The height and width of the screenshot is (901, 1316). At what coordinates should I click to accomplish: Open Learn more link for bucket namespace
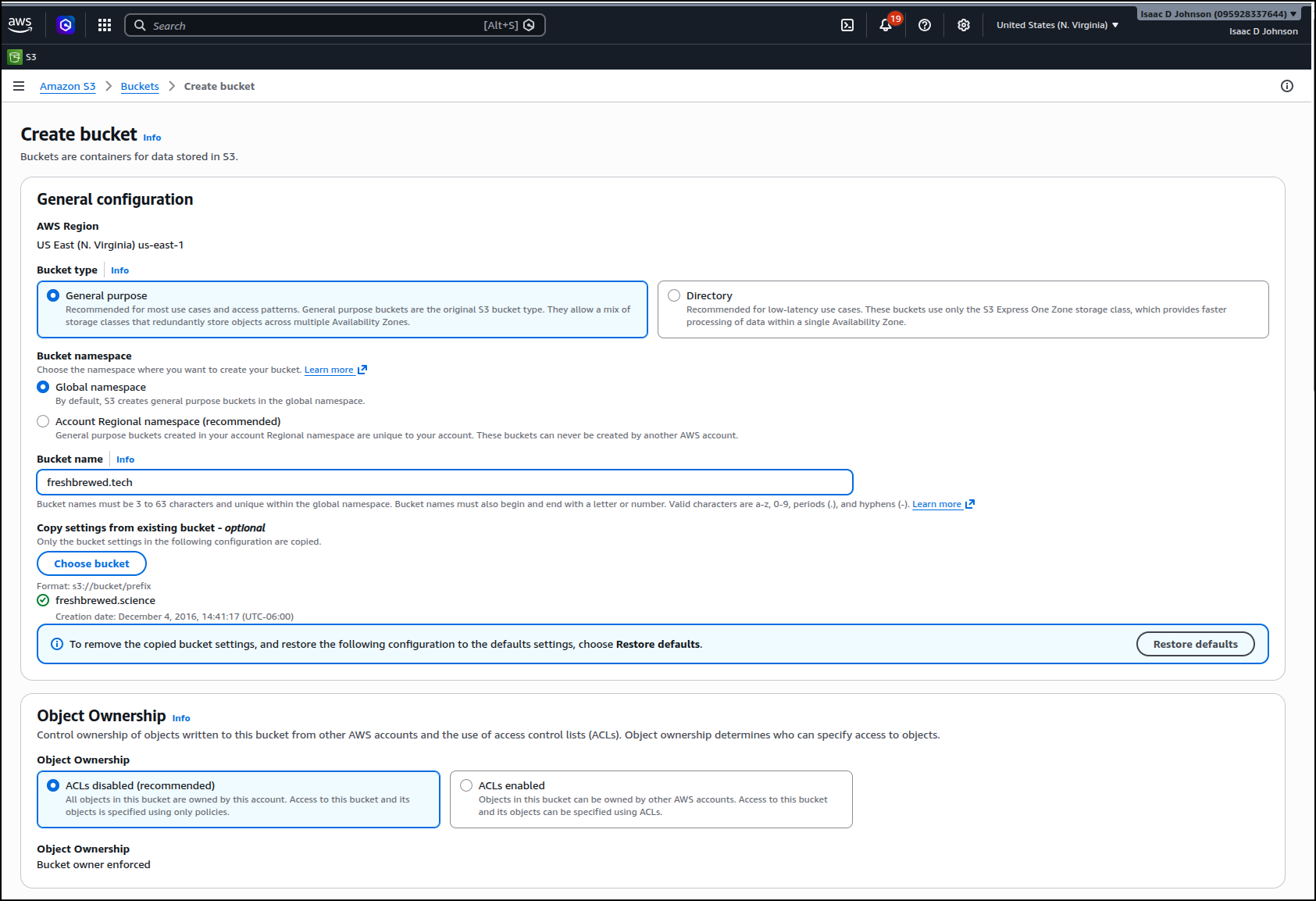tap(329, 370)
